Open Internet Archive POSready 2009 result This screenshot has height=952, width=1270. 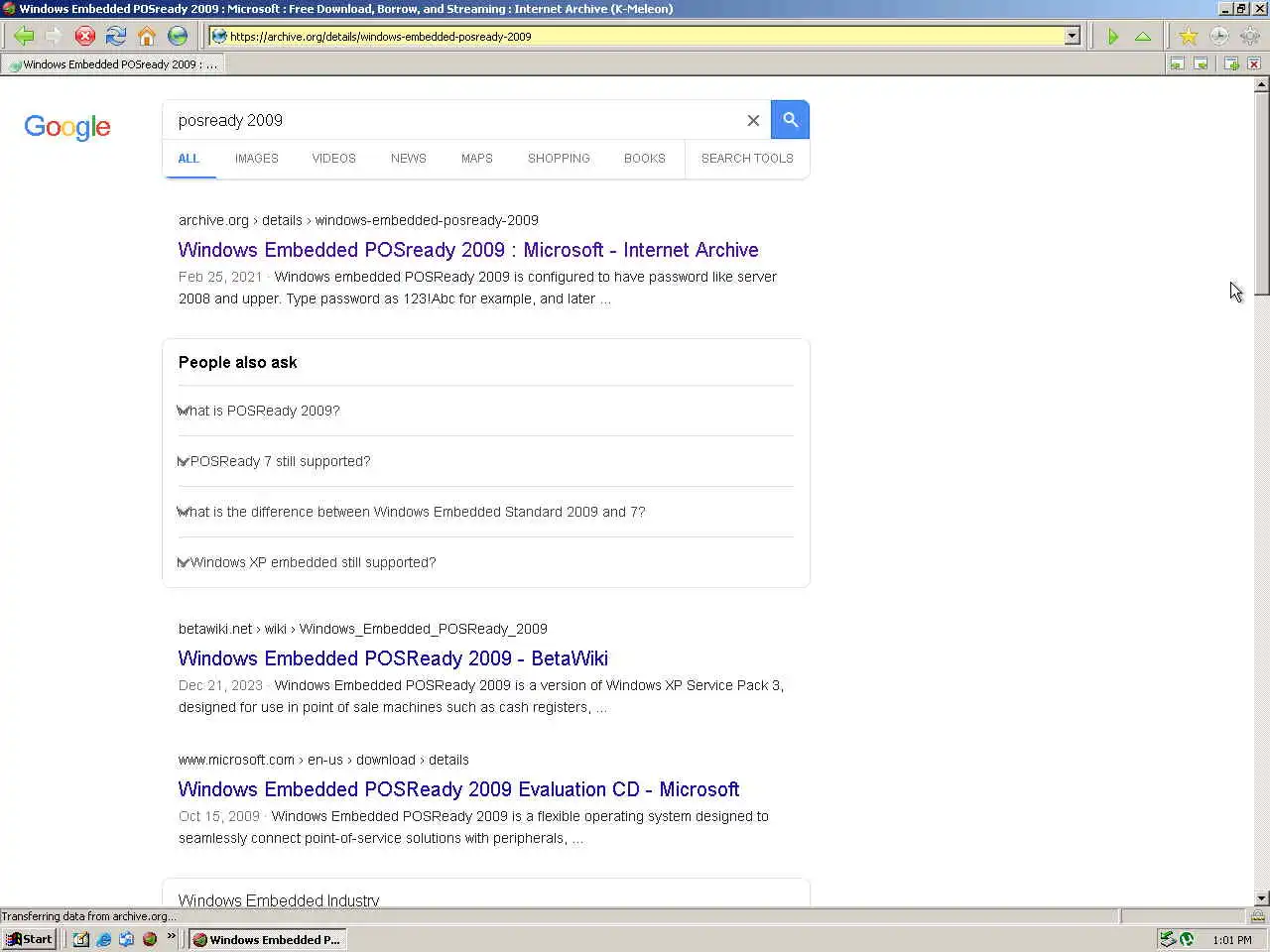click(468, 250)
